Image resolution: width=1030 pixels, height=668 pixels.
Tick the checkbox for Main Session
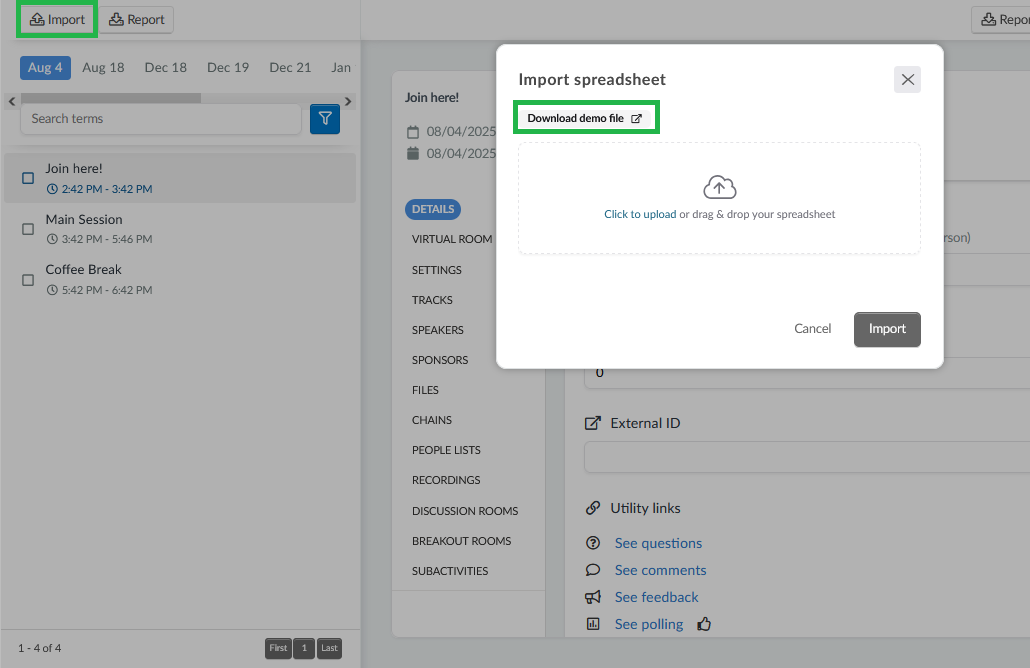click(28, 229)
